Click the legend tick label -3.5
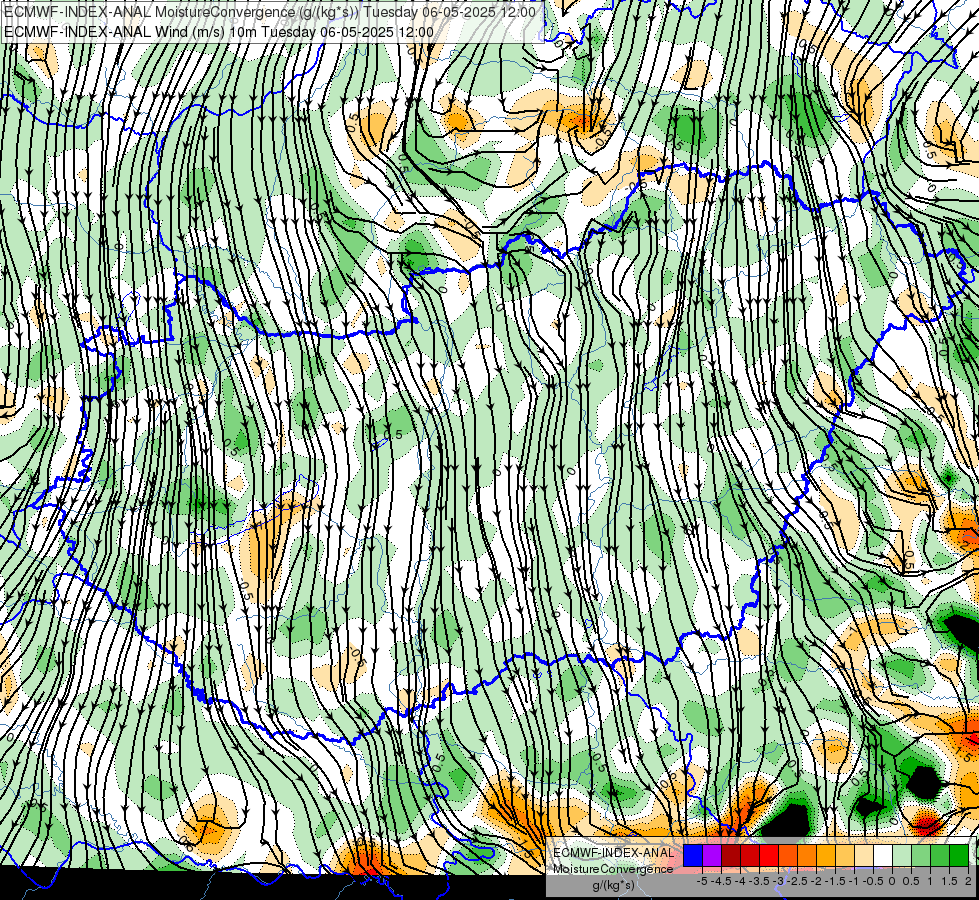Viewport: 979px width, 900px height. [x=759, y=881]
